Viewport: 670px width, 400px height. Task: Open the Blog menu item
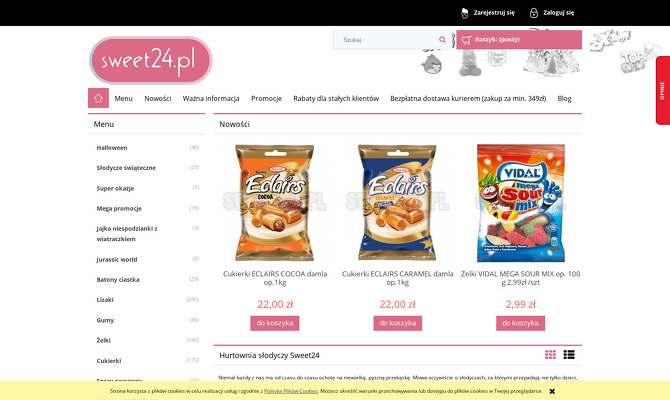click(564, 98)
